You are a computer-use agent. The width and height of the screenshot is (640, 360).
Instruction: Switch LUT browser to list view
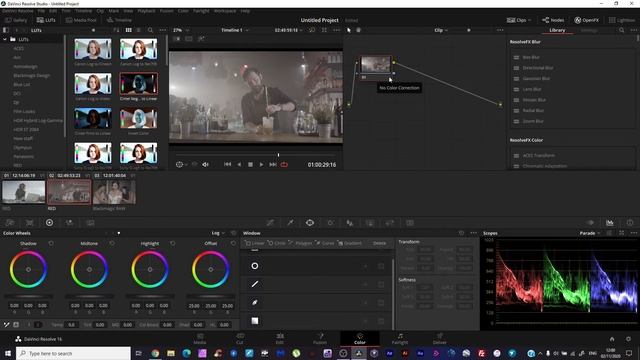click(x=138, y=30)
